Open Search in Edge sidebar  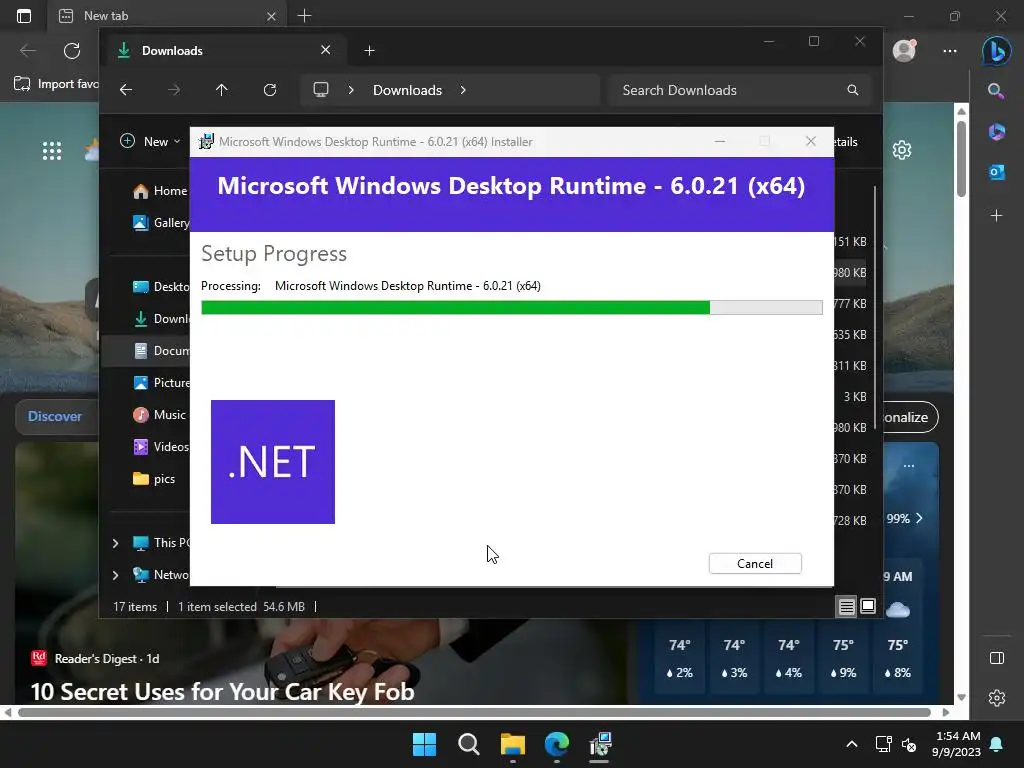tap(996, 91)
